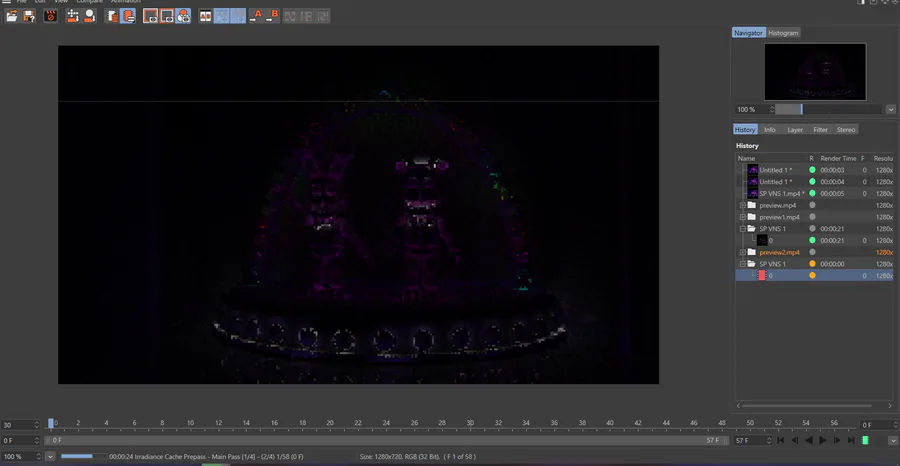The image size is (900, 466).
Task: Toggle the highlighted history list toolbar icon
Action: [x=128, y=16]
